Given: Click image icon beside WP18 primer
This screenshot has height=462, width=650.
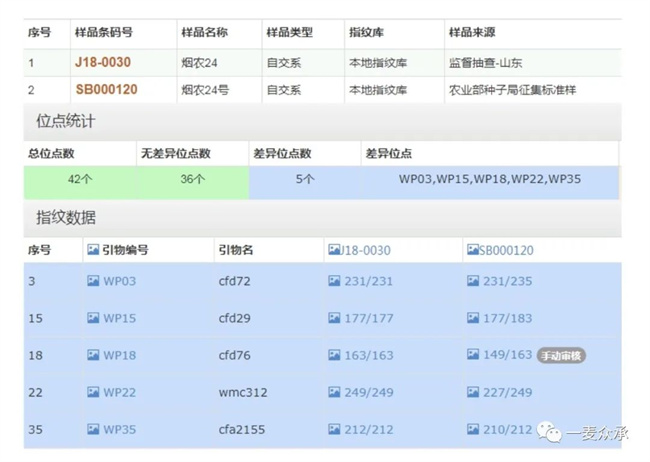Looking at the screenshot, I should coord(93,355).
